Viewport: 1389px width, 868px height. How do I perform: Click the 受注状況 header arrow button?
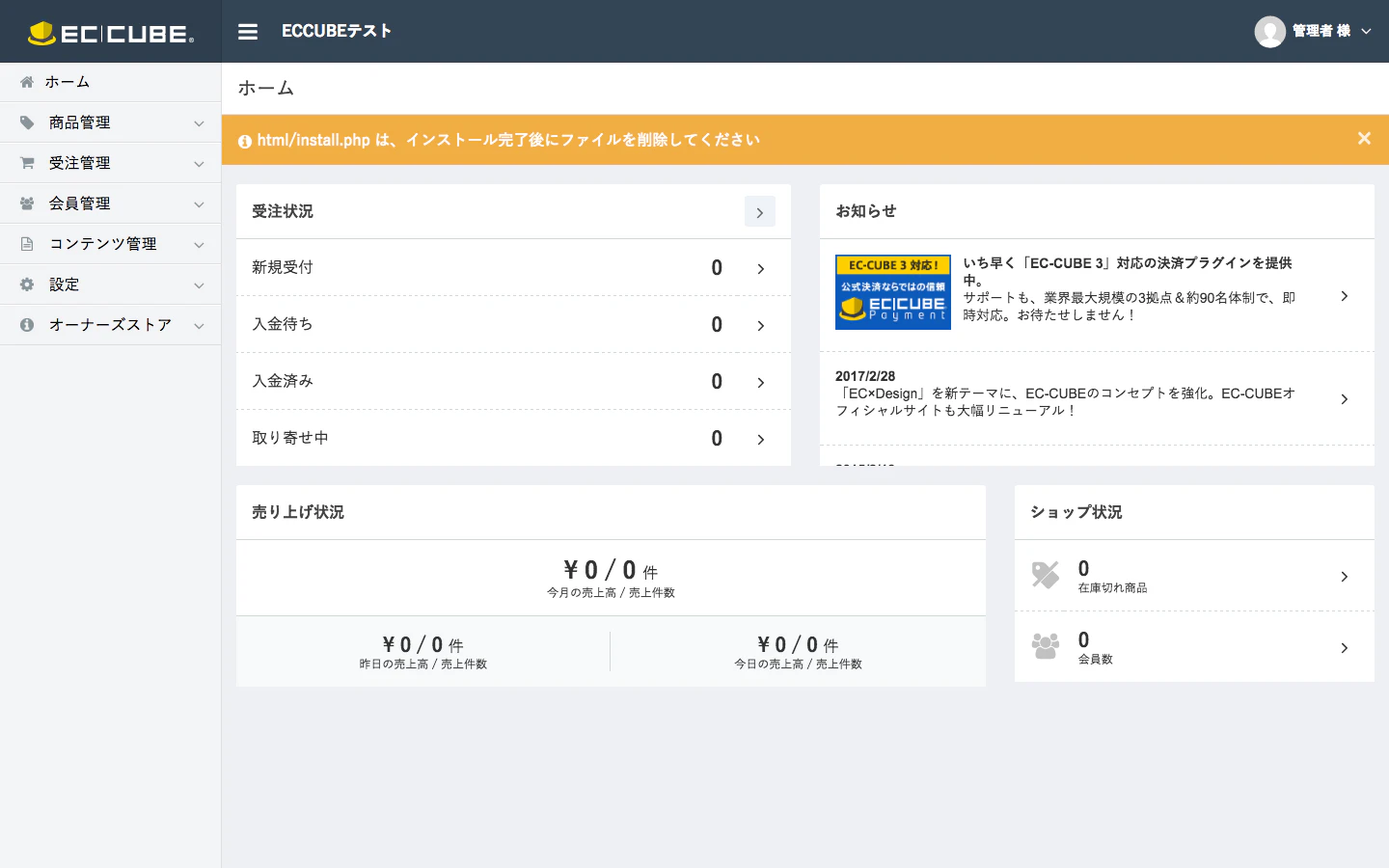(760, 212)
